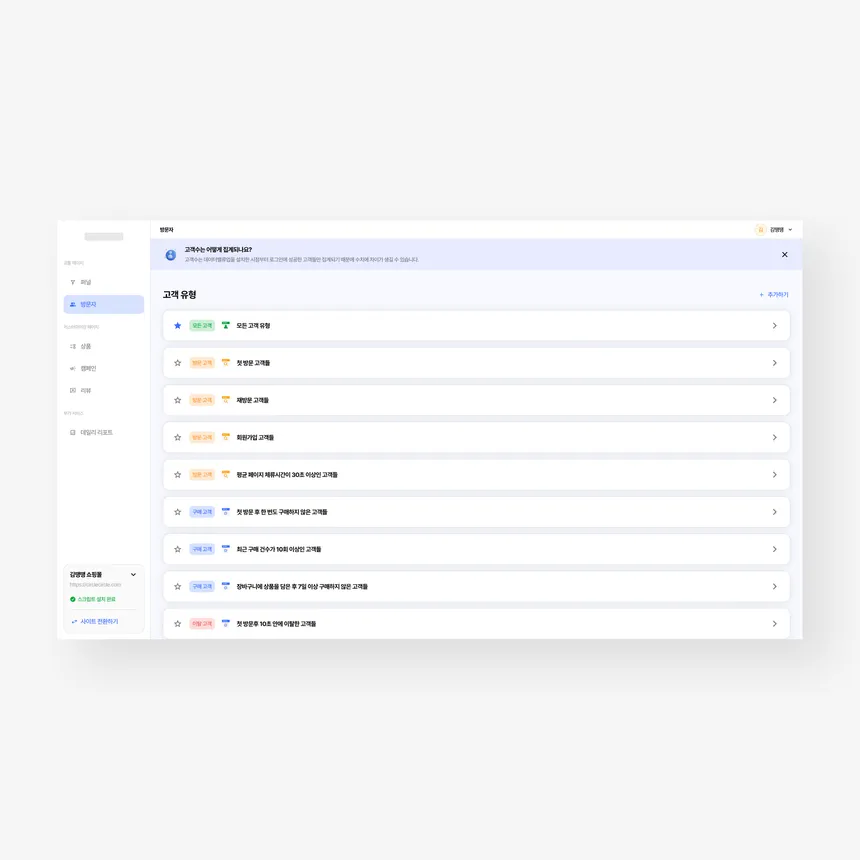Screen dimensions: 860x860
Task: Open chevron of 최근 구매 건수 10회 row
Action: (x=774, y=550)
